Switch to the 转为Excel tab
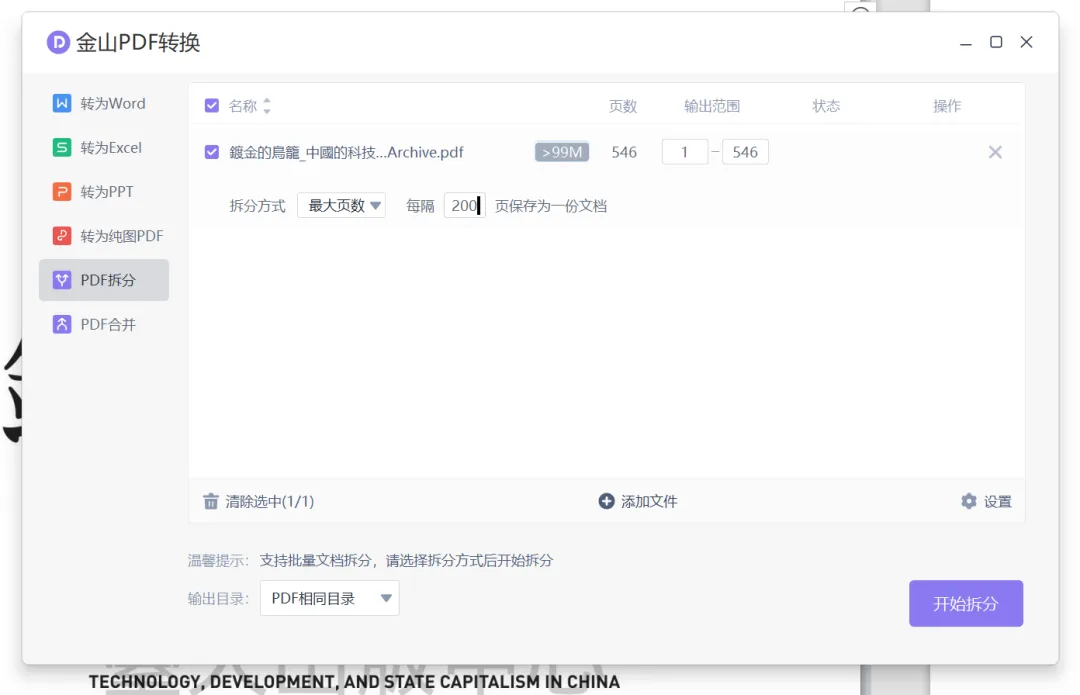Viewport: 1080px width, 695px height. coord(104,147)
